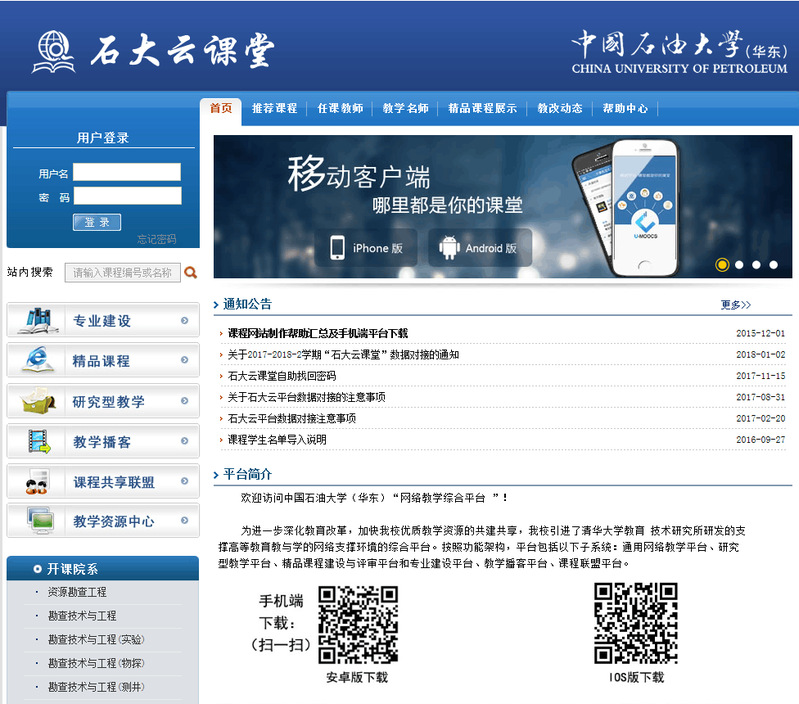Open 教学播客 via its film icon
The image size is (799, 704).
[x=39, y=441]
